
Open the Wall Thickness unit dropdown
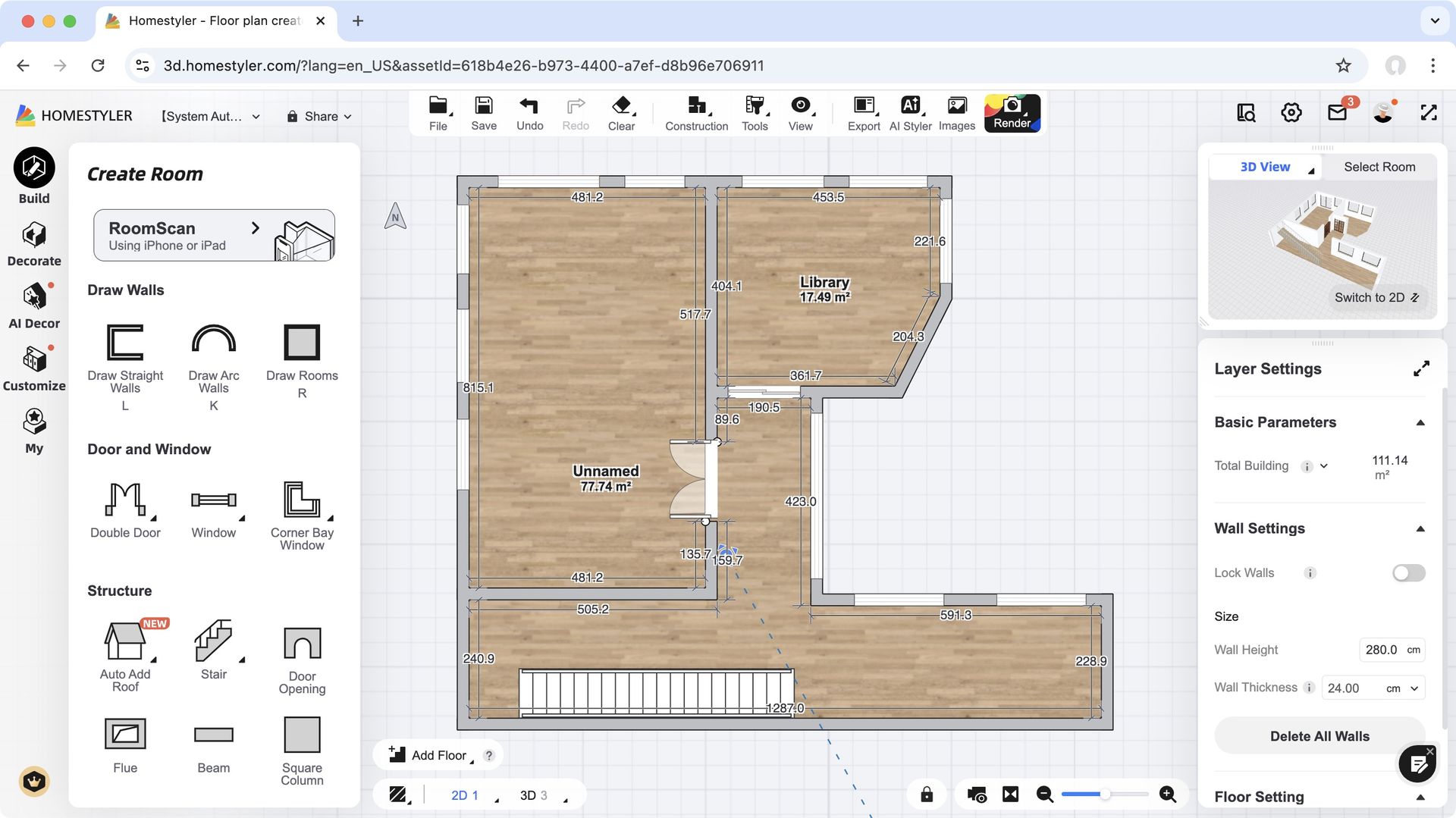pos(1414,688)
